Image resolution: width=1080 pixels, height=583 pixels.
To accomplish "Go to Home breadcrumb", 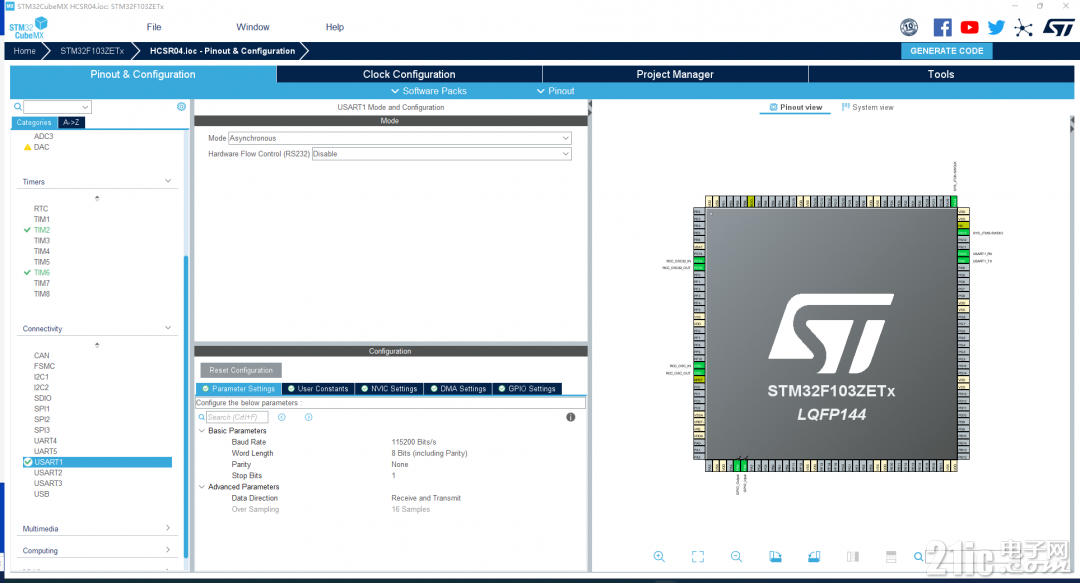I will pos(24,51).
